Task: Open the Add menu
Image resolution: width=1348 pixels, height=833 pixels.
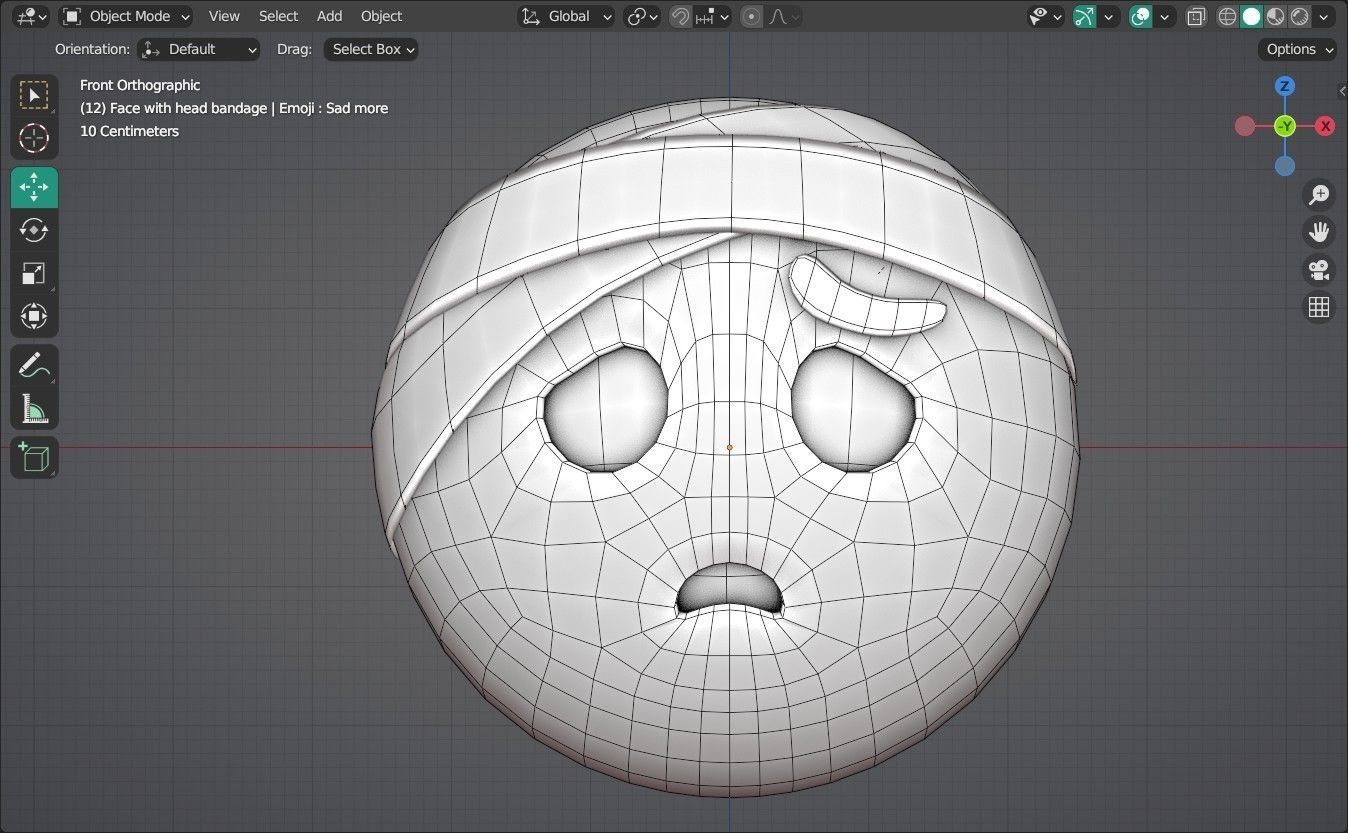Action: point(329,16)
